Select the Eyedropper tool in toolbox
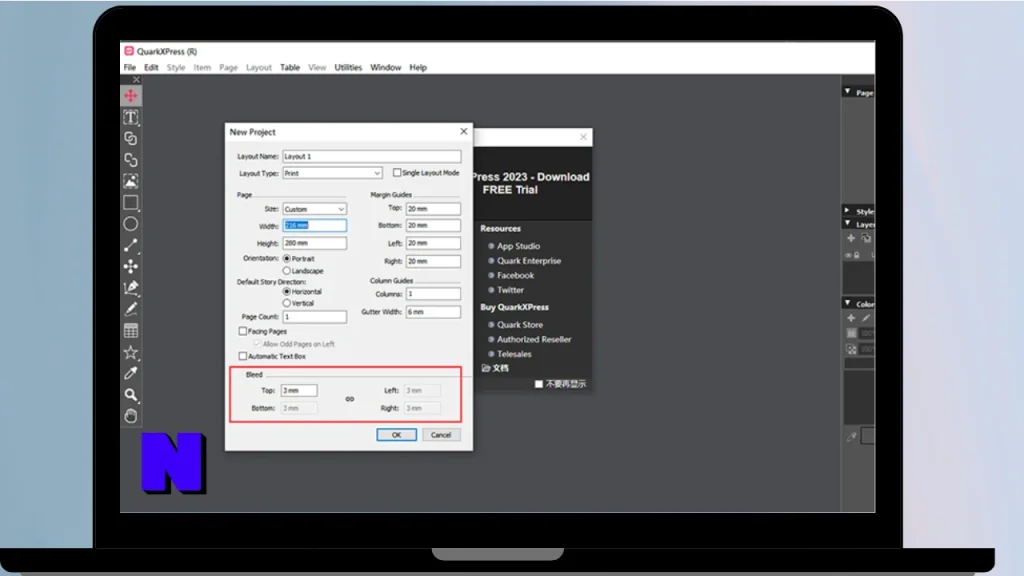 tap(131, 374)
